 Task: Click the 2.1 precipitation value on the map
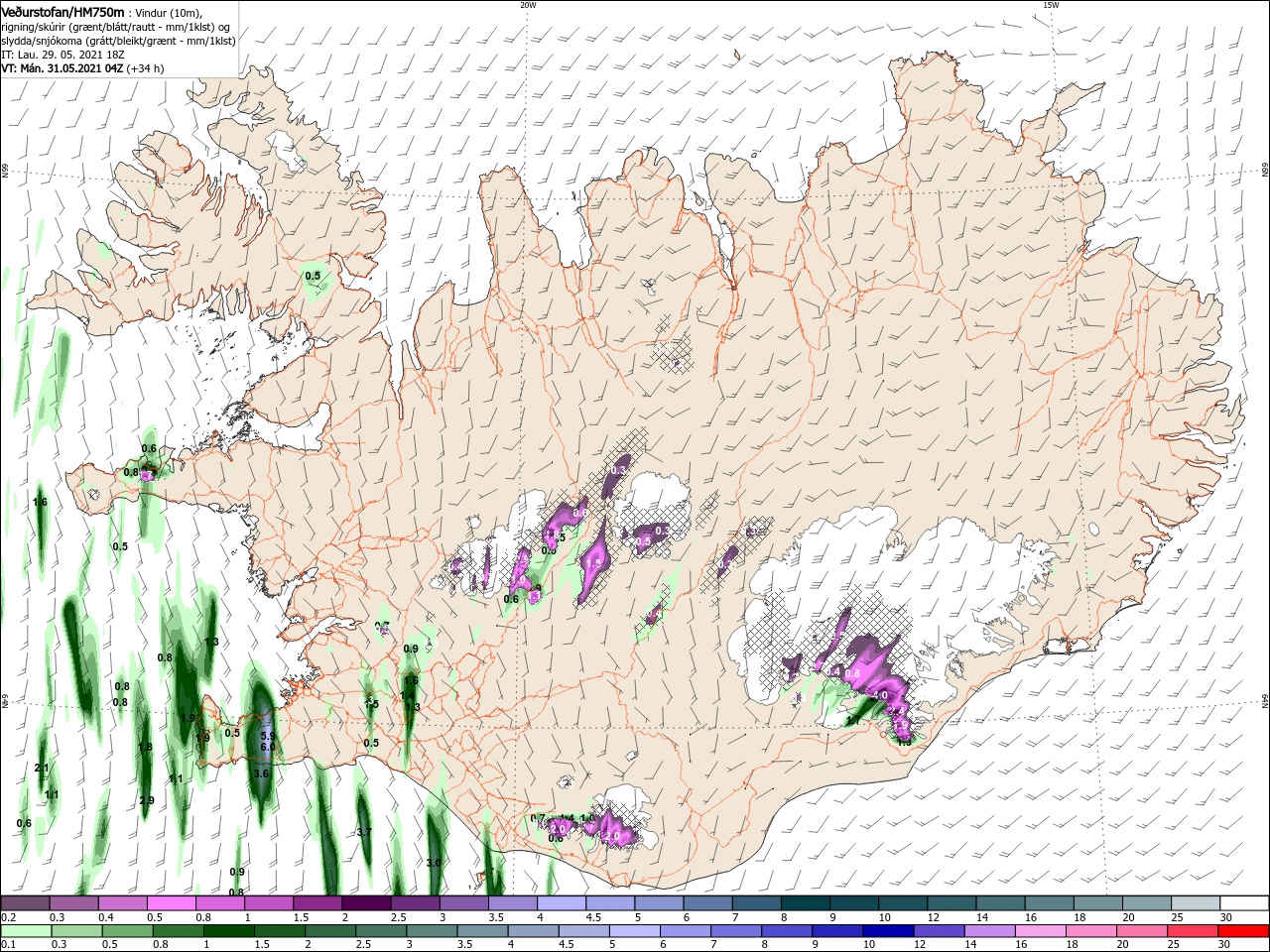point(42,769)
